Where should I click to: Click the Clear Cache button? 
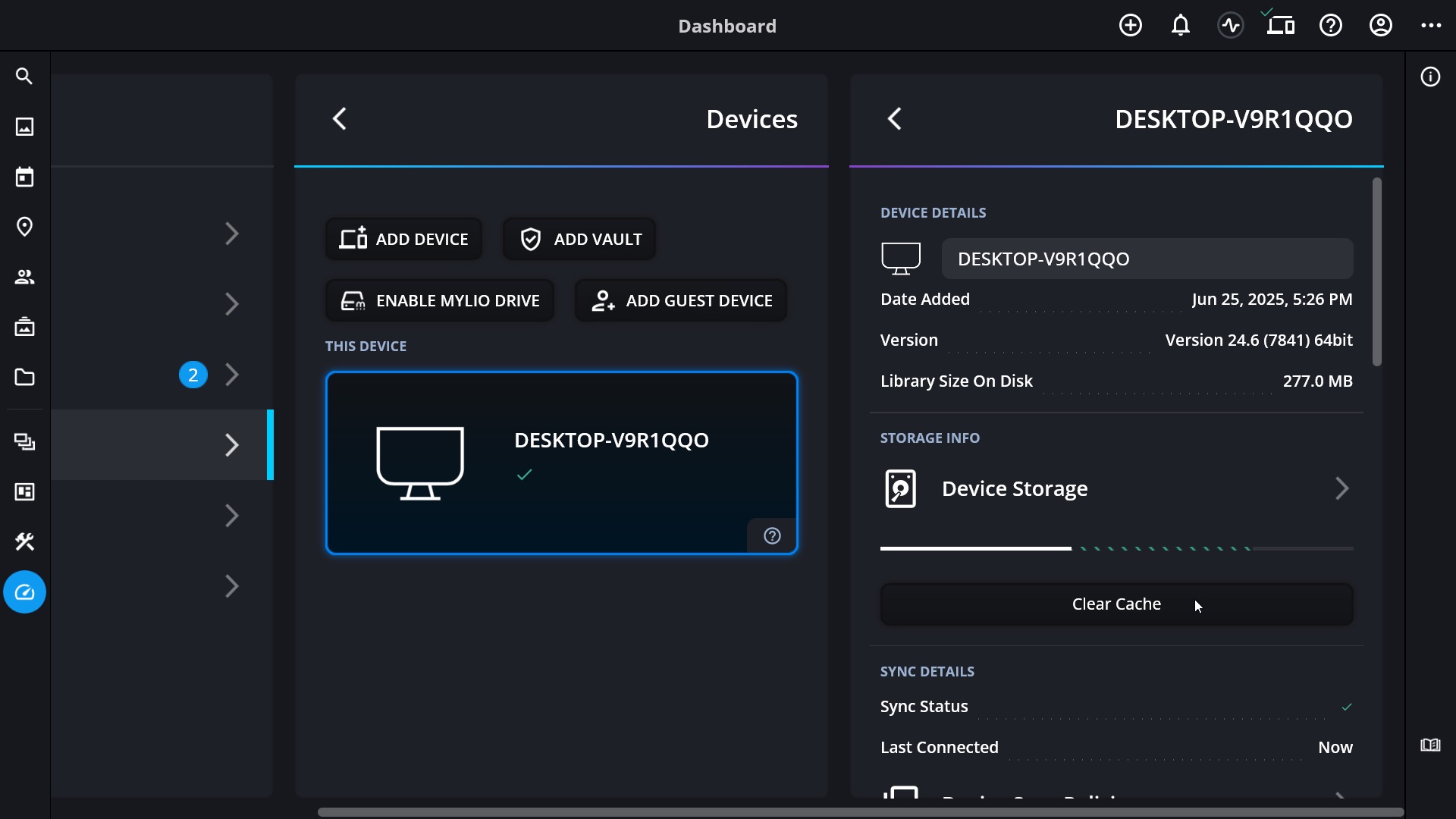[x=1116, y=604]
